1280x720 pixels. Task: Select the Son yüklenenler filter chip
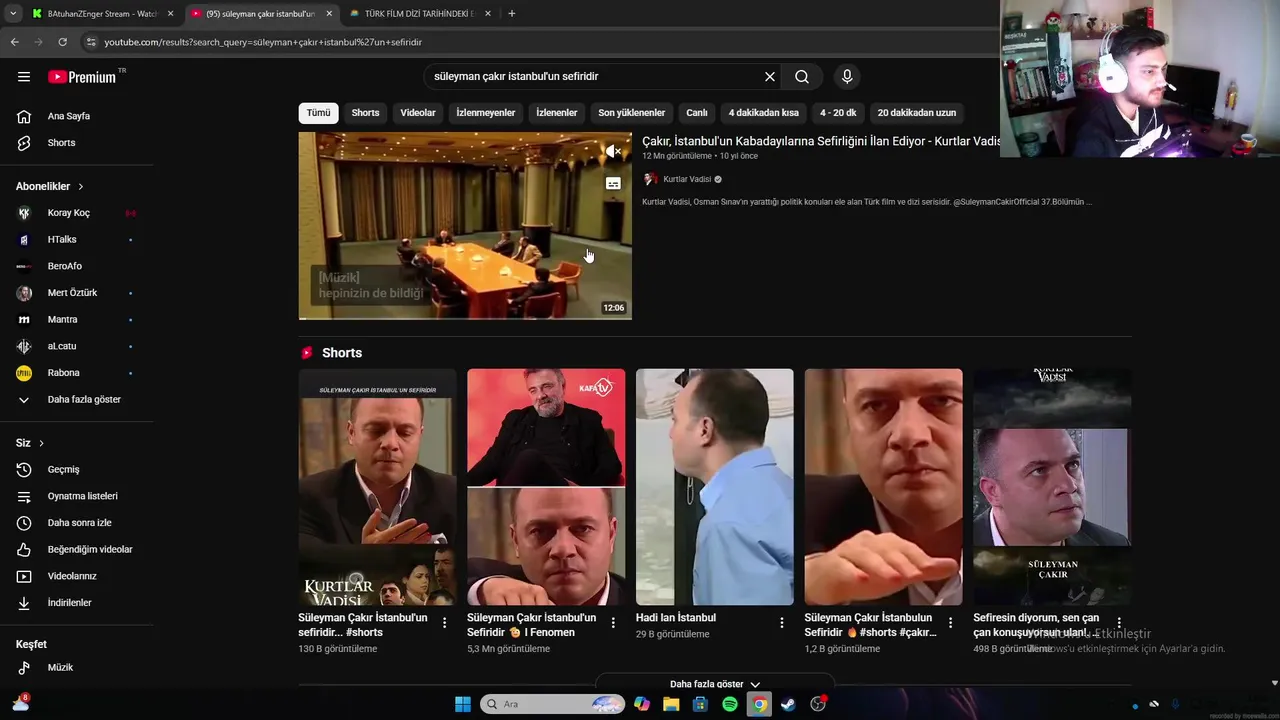pos(632,113)
